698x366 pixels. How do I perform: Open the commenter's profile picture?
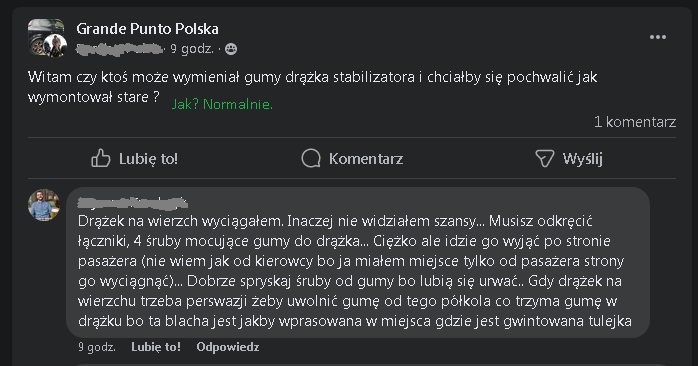tap(44, 205)
